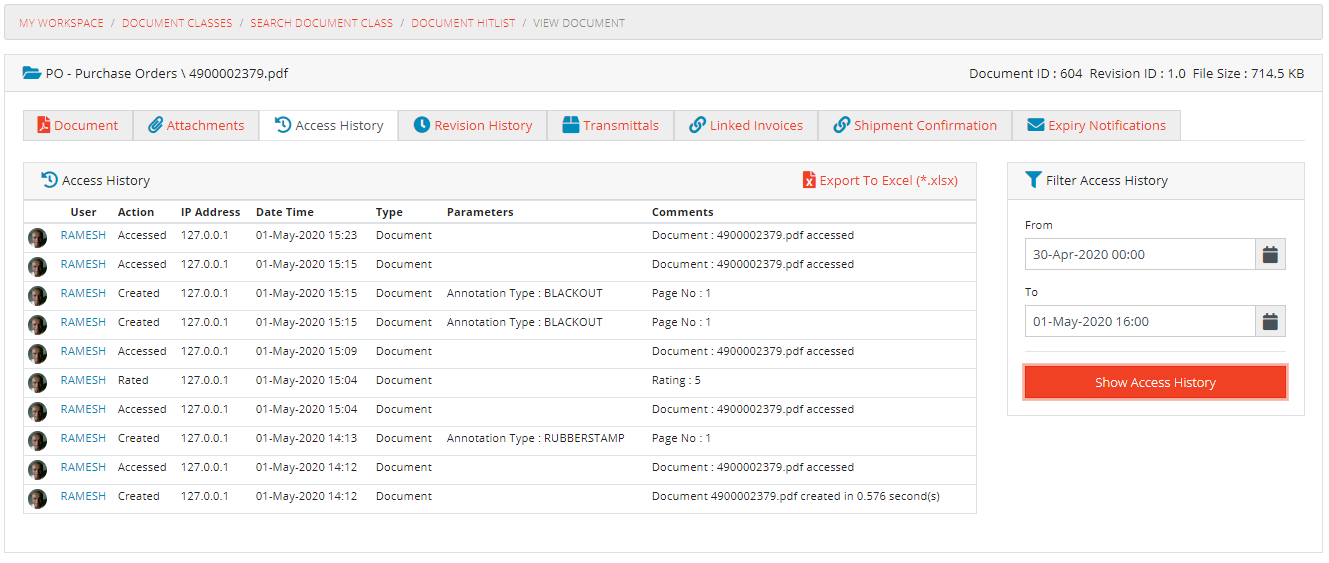Open the Revision History tab
The height and width of the screenshot is (563, 1329).
click(x=473, y=125)
